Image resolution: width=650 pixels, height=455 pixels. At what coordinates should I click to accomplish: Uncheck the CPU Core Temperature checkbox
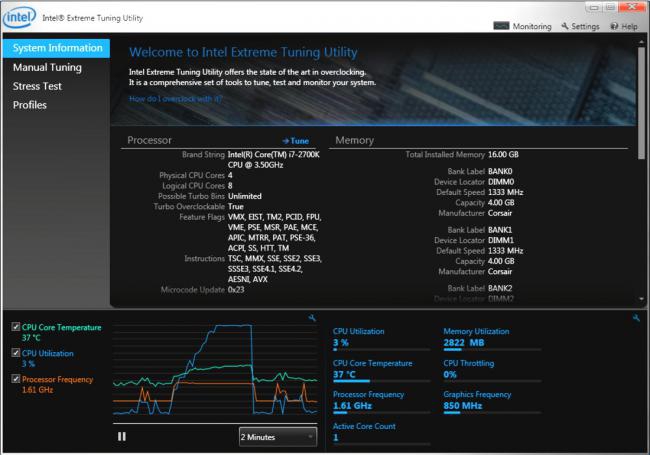click(16, 327)
